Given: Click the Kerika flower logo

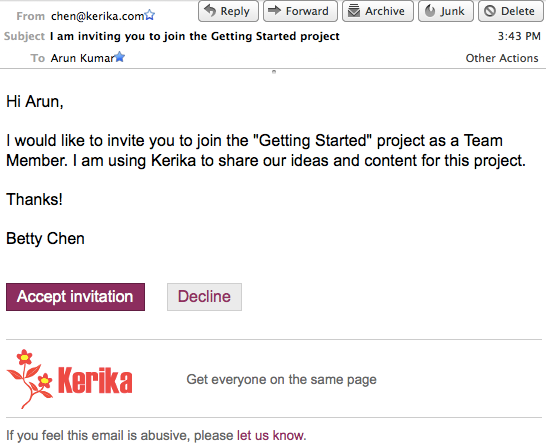Looking at the screenshot, I should (x=30, y=379).
